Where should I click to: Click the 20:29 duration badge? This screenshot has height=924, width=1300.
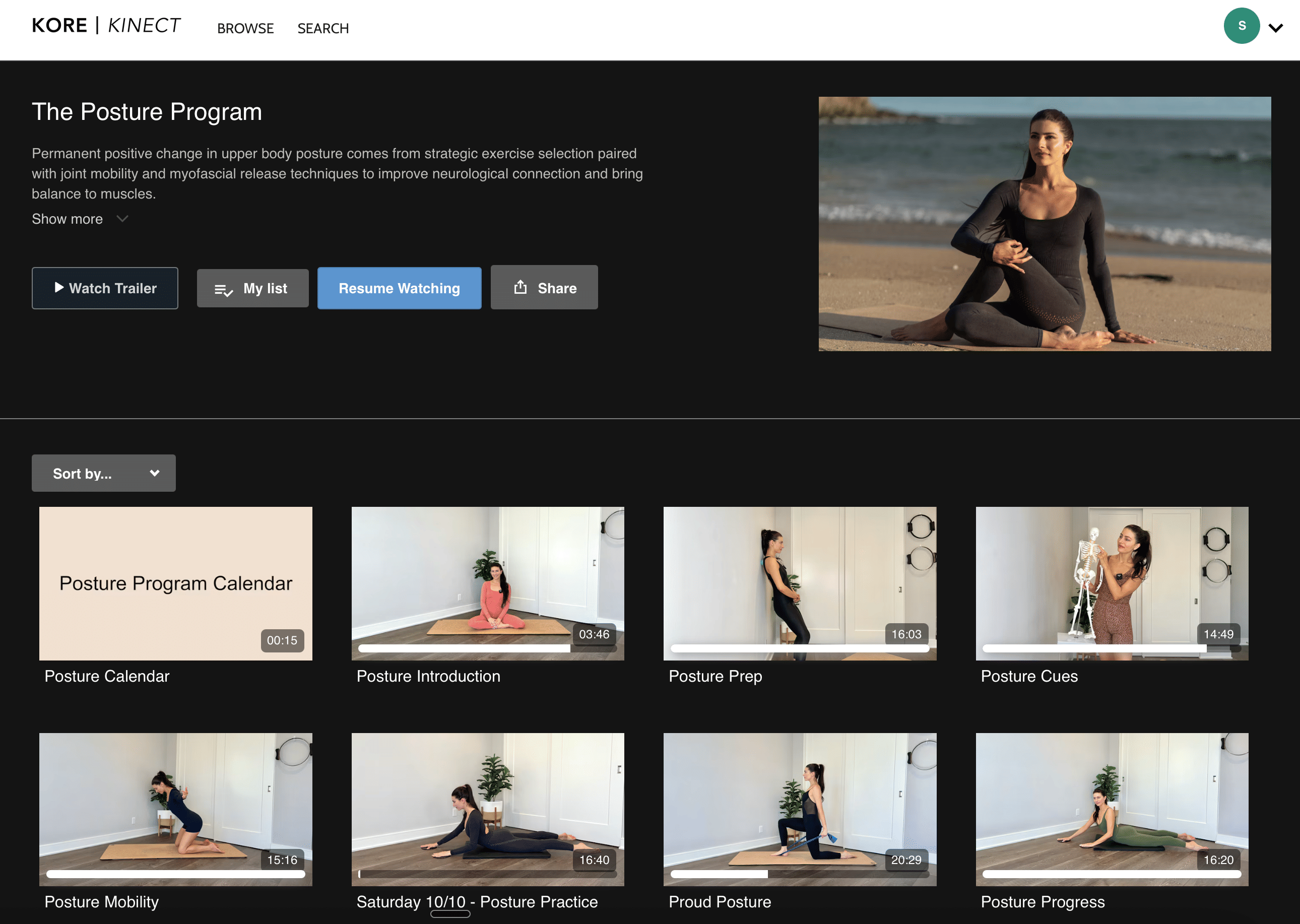click(x=906, y=860)
